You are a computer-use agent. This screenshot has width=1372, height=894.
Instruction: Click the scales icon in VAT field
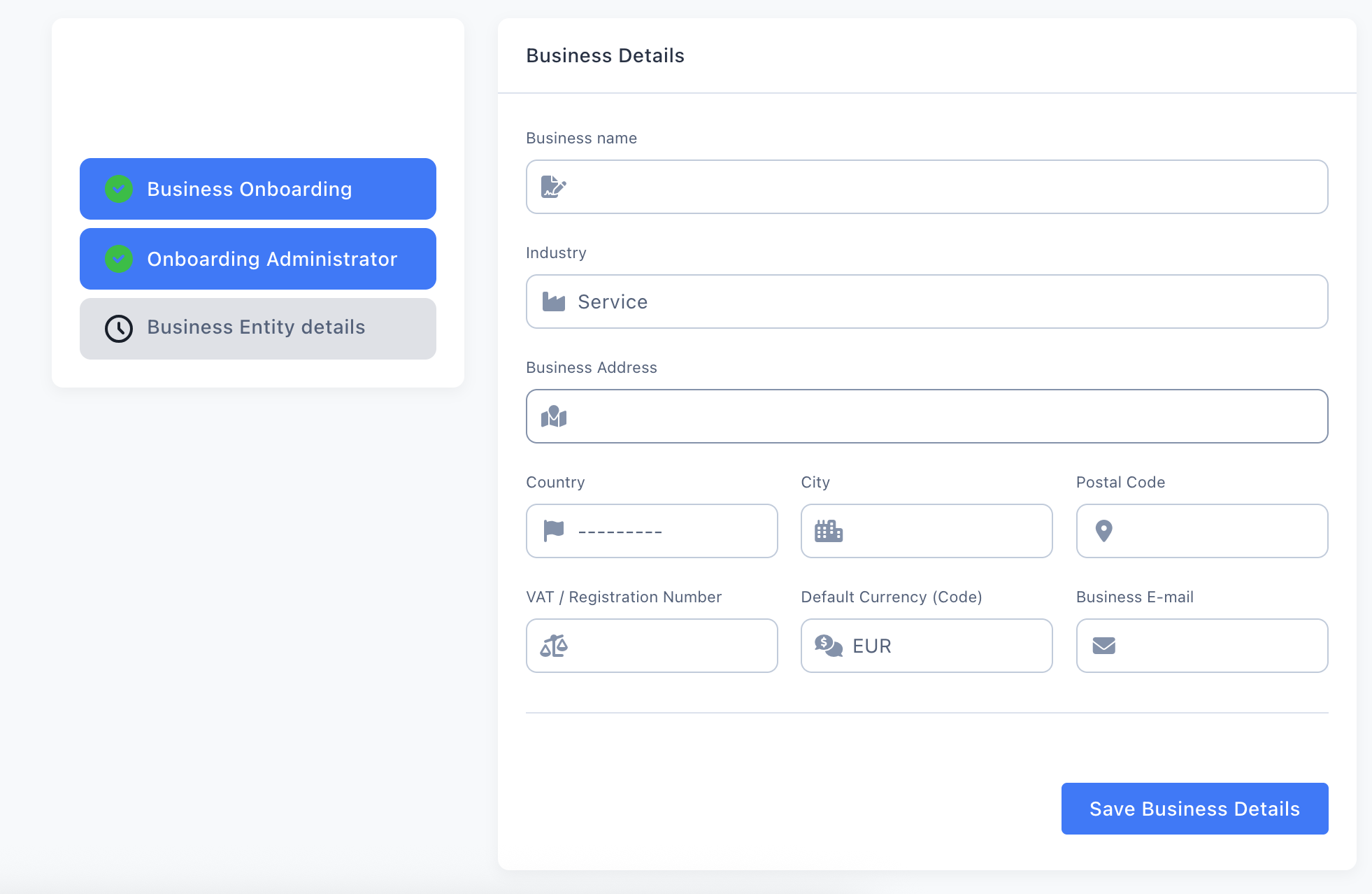click(552, 646)
